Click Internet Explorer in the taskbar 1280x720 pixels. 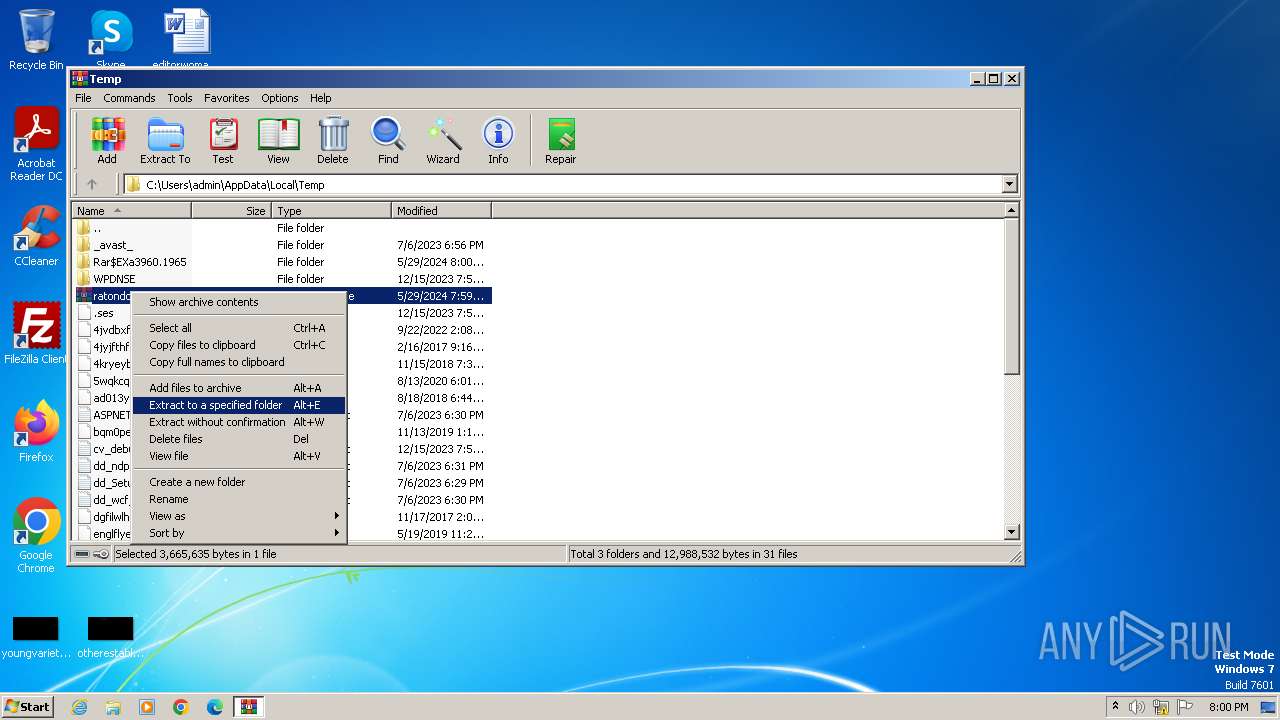(79, 707)
